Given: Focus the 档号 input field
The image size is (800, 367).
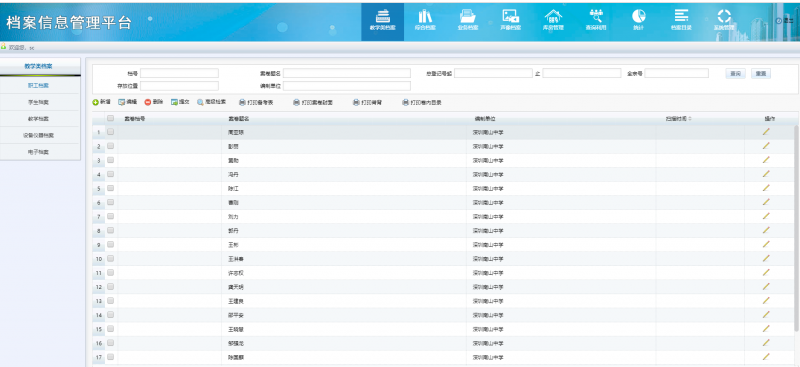Looking at the screenshot, I should point(180,74).
